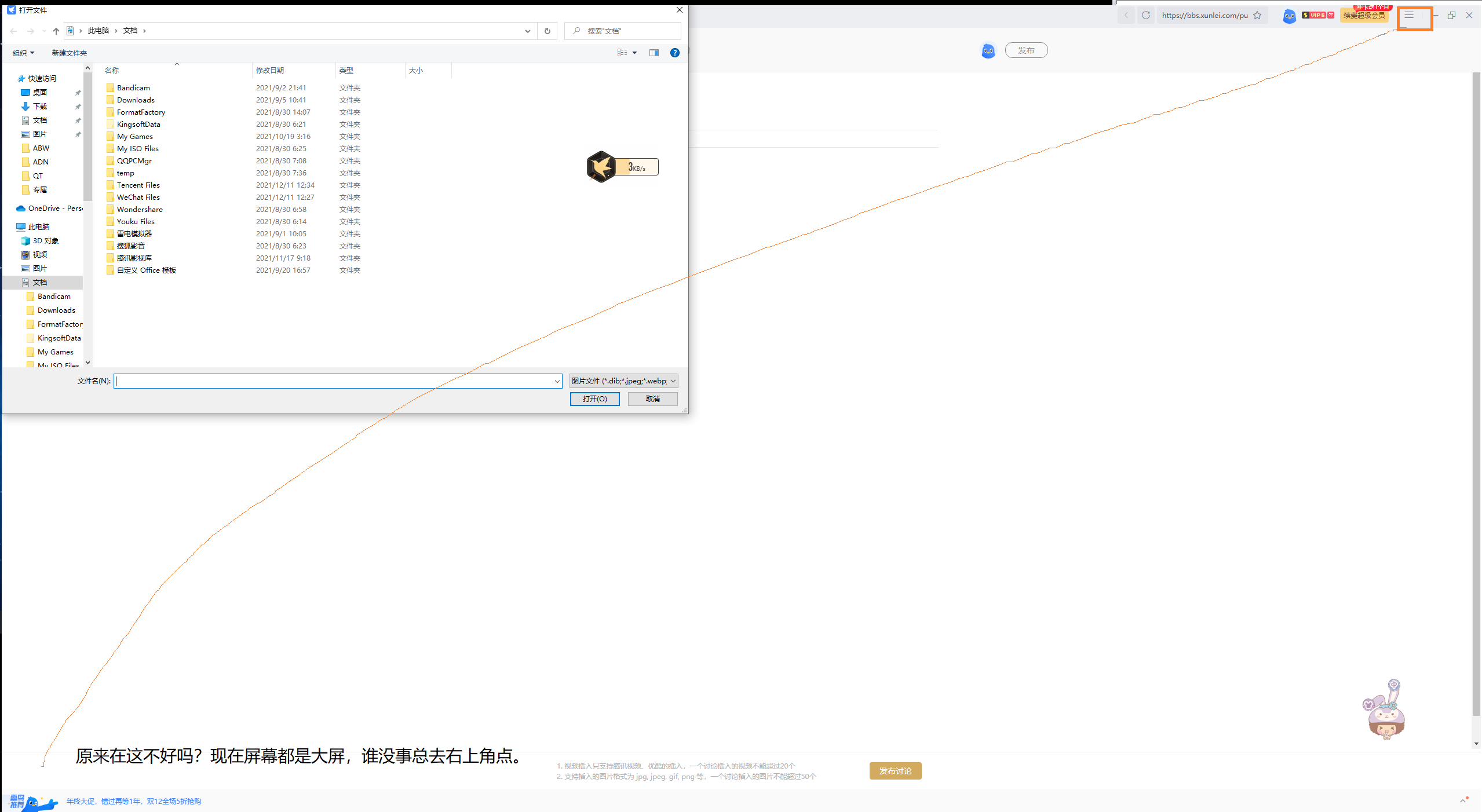
Task: Expand the file type filter dropdown
Action: click(x=623, y=381)
